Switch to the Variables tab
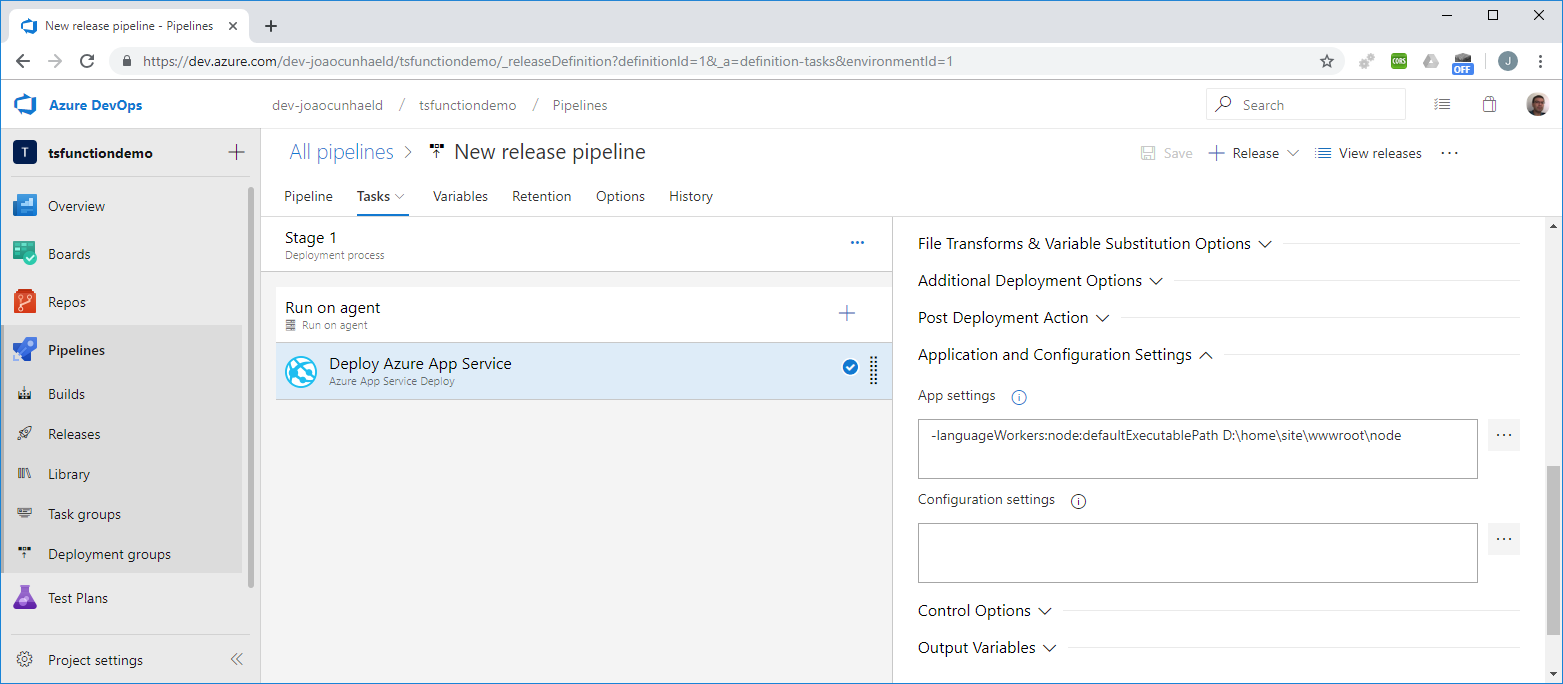Image resolution: width=1563 pixels, height=684 pixels. click(460, 196)
